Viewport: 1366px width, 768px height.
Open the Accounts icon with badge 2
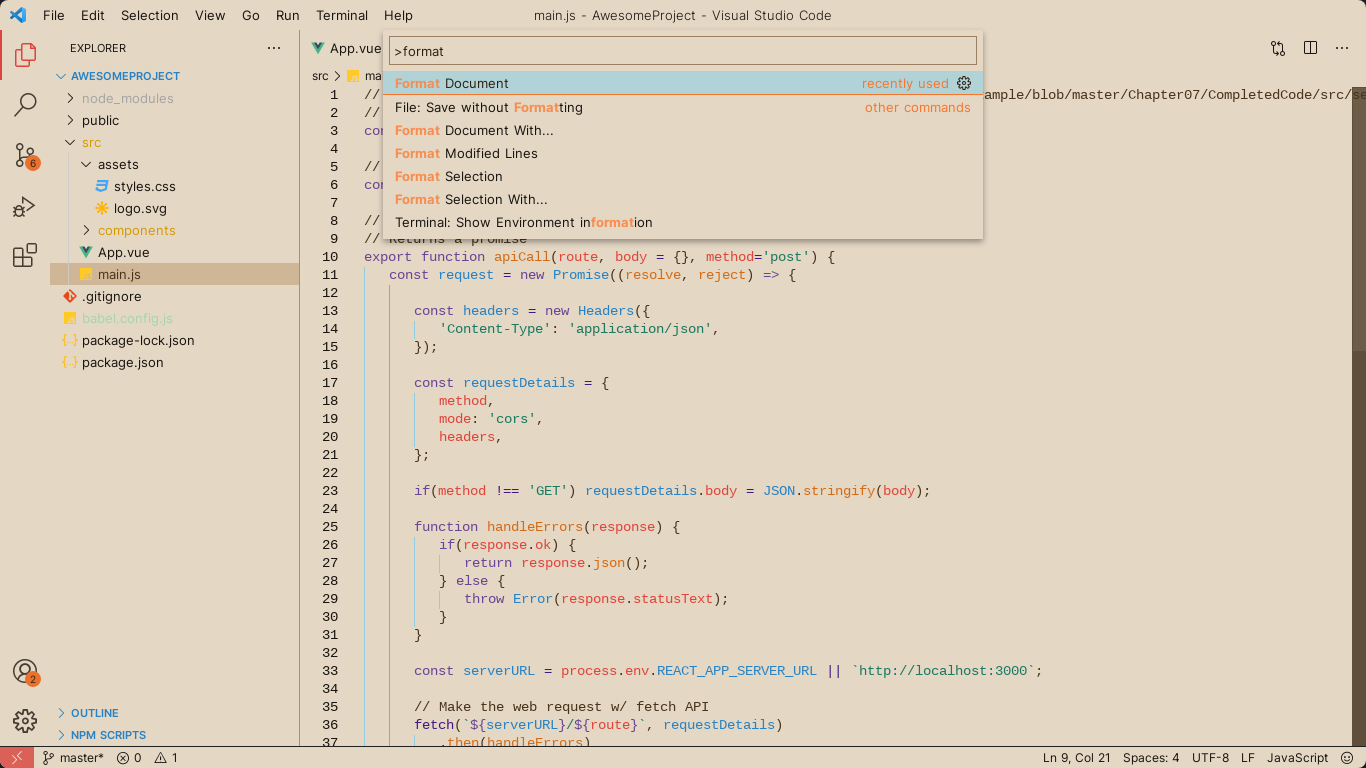[25, 671]
